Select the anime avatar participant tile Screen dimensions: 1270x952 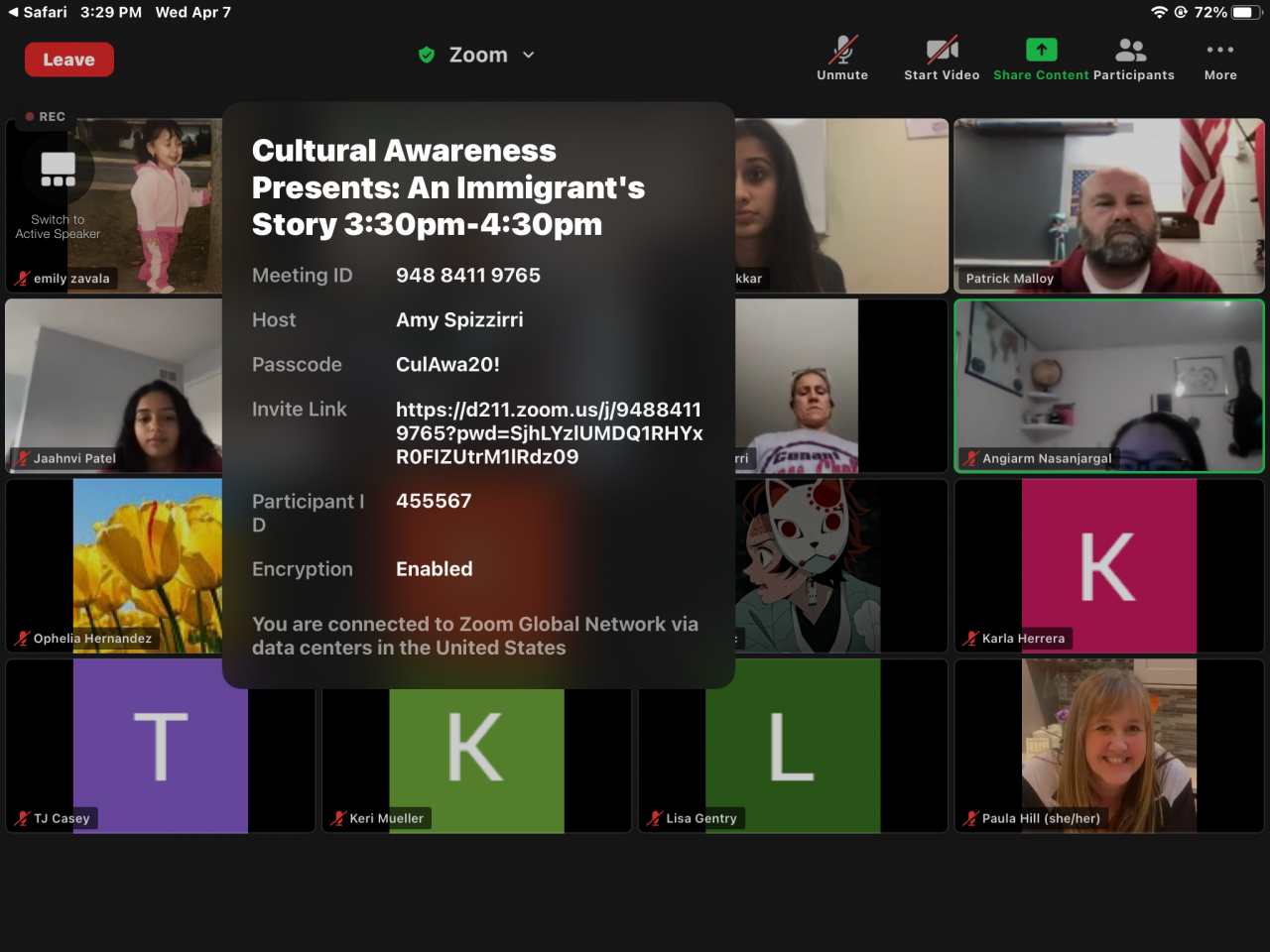(x=841, y=565)
